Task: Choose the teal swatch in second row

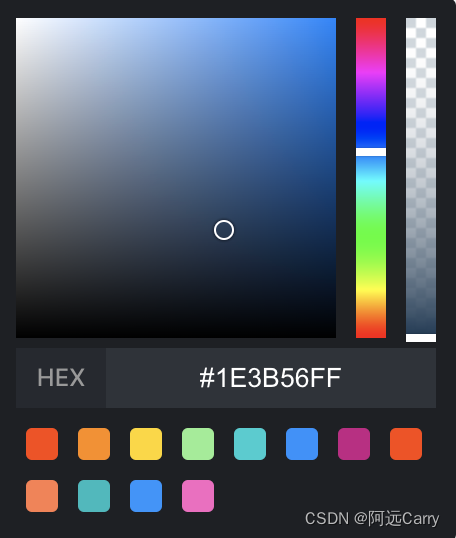Action: pos(94,496)
